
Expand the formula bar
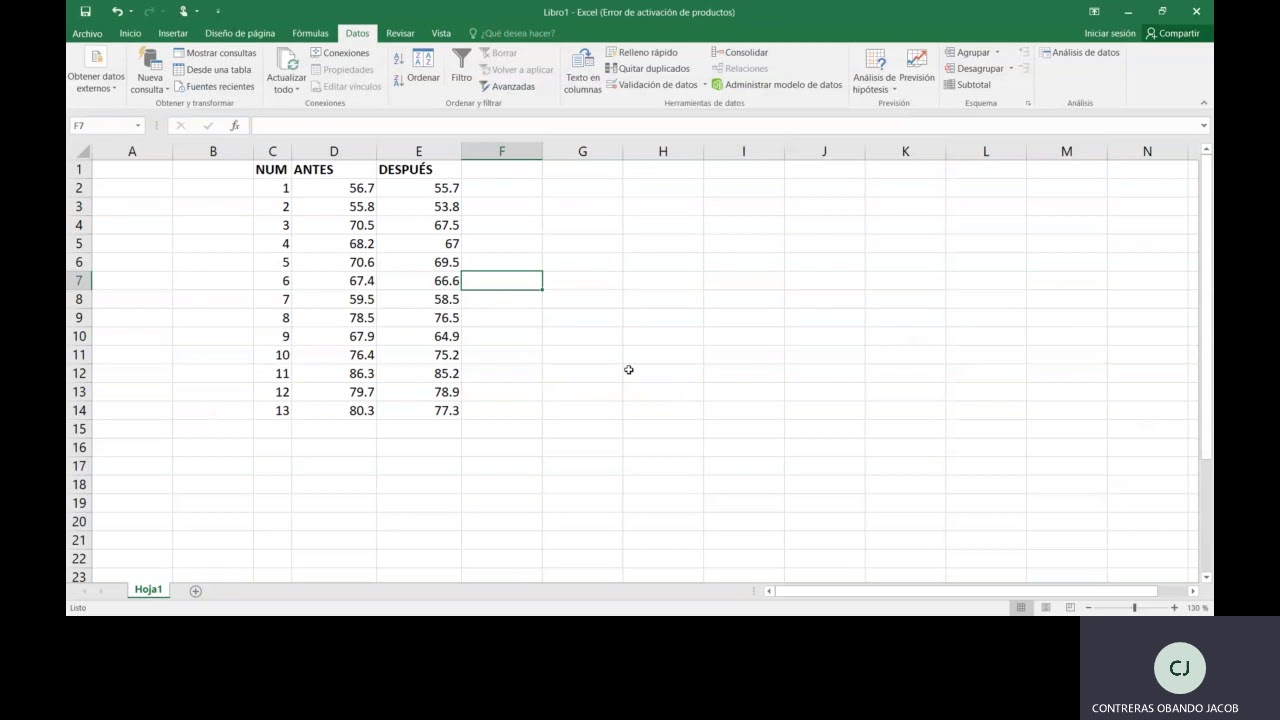coord(1203,126)
